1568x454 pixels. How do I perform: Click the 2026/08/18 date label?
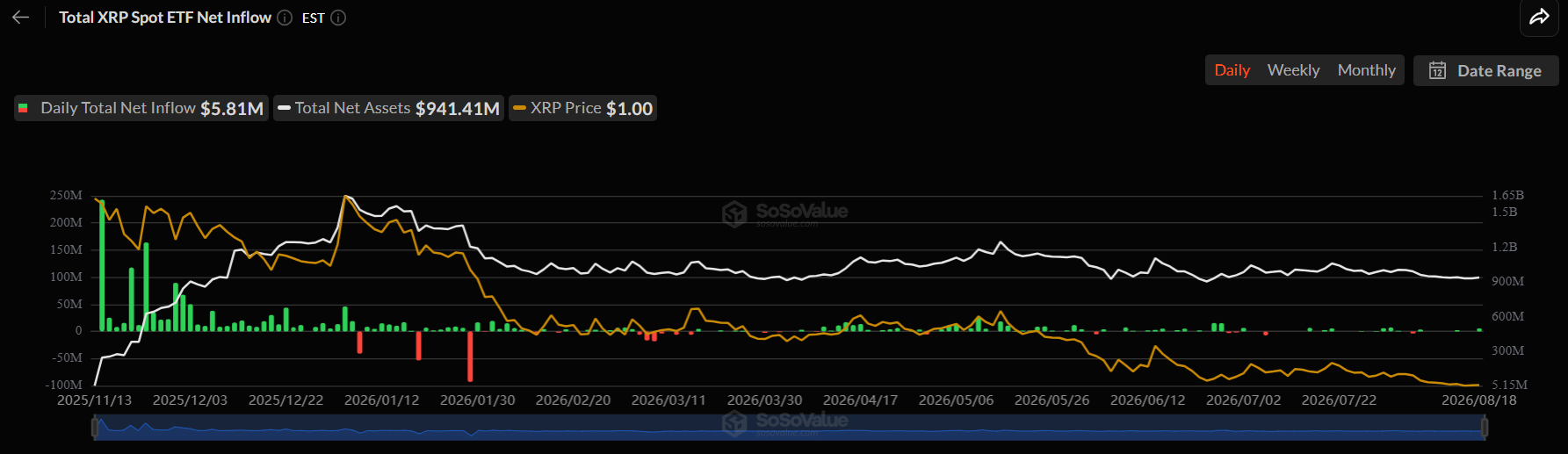(1478, 400)
